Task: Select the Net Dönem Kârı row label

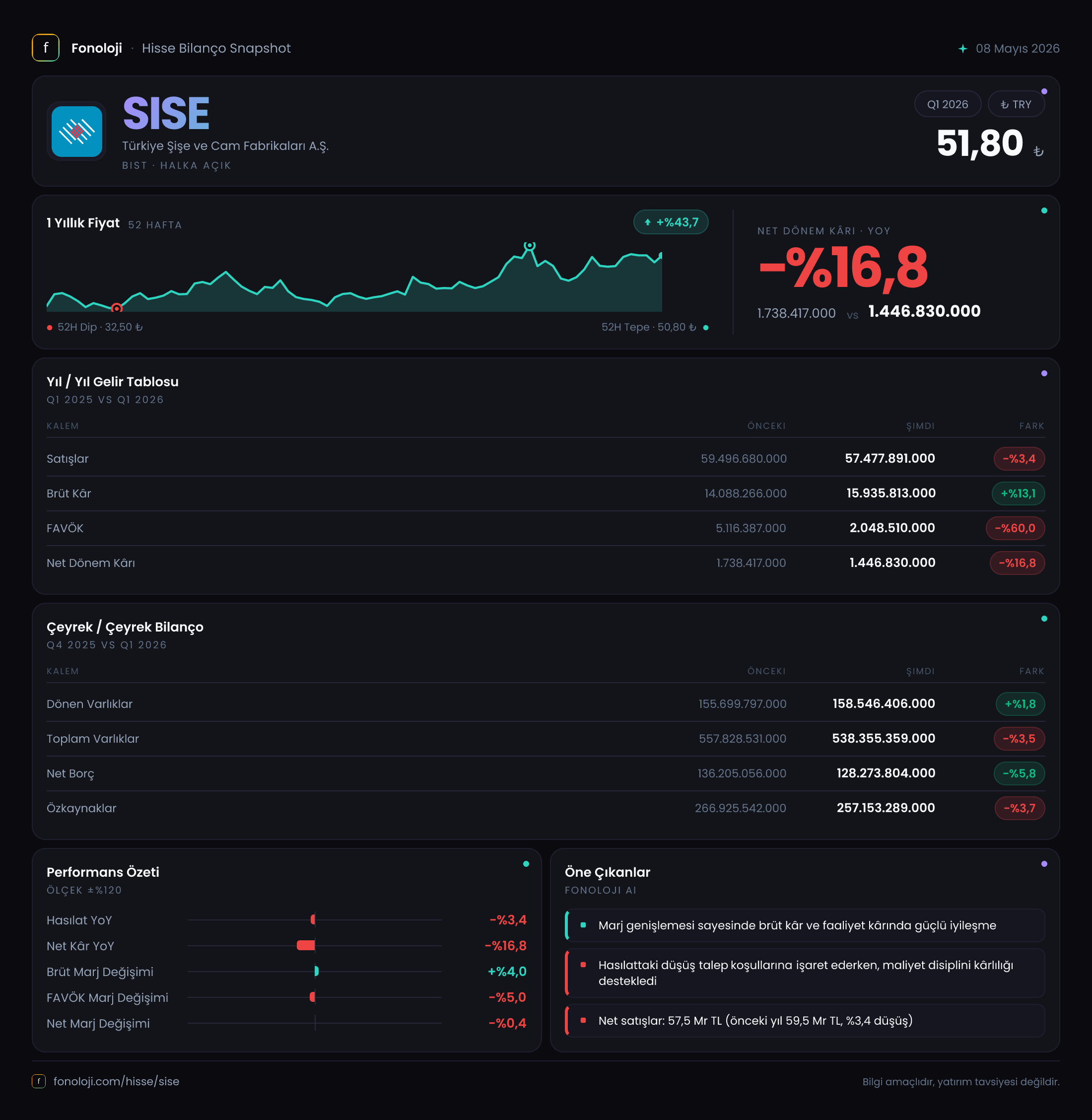Action: 91,563
